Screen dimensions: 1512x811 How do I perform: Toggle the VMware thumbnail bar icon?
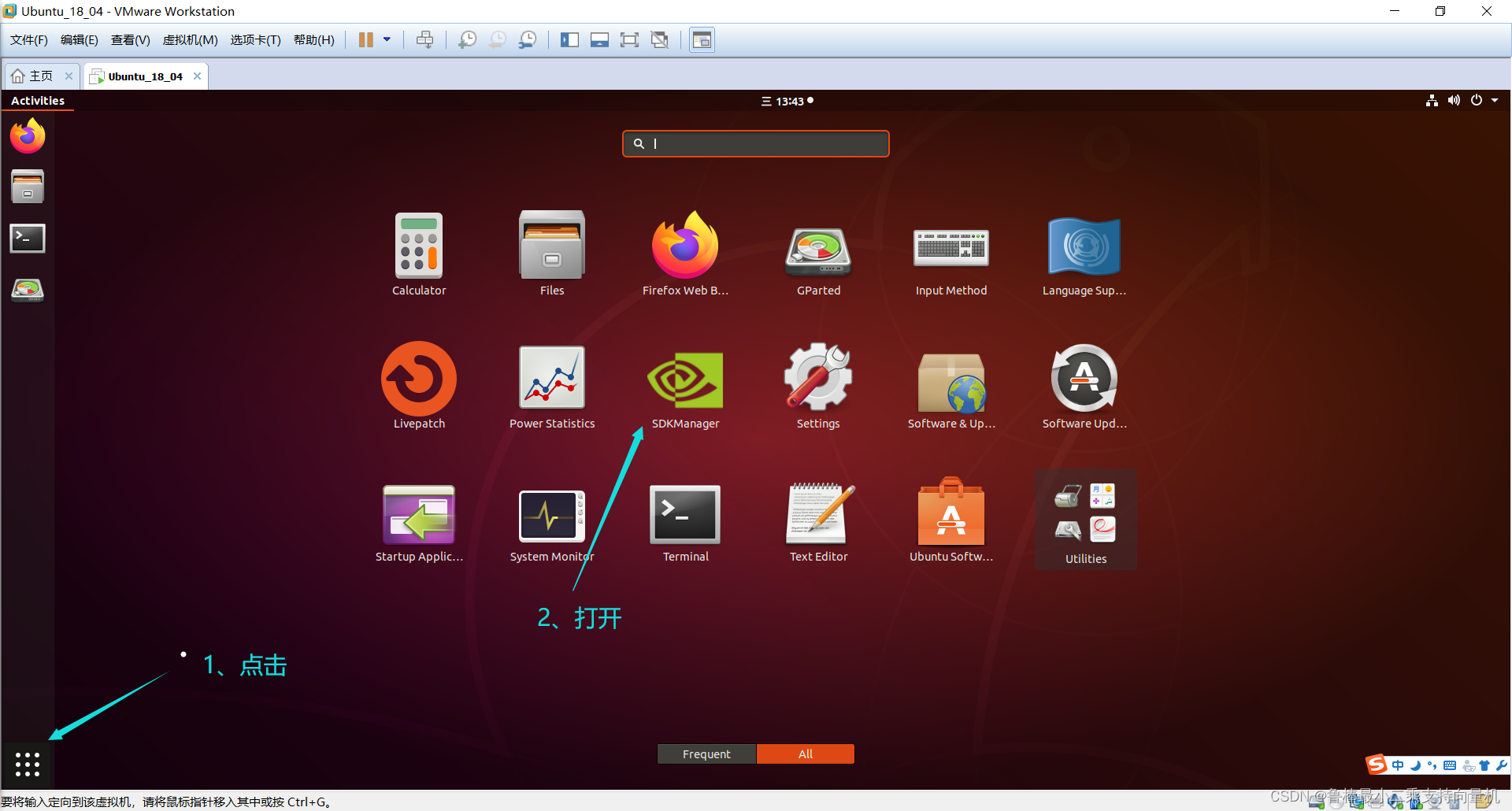599,40
